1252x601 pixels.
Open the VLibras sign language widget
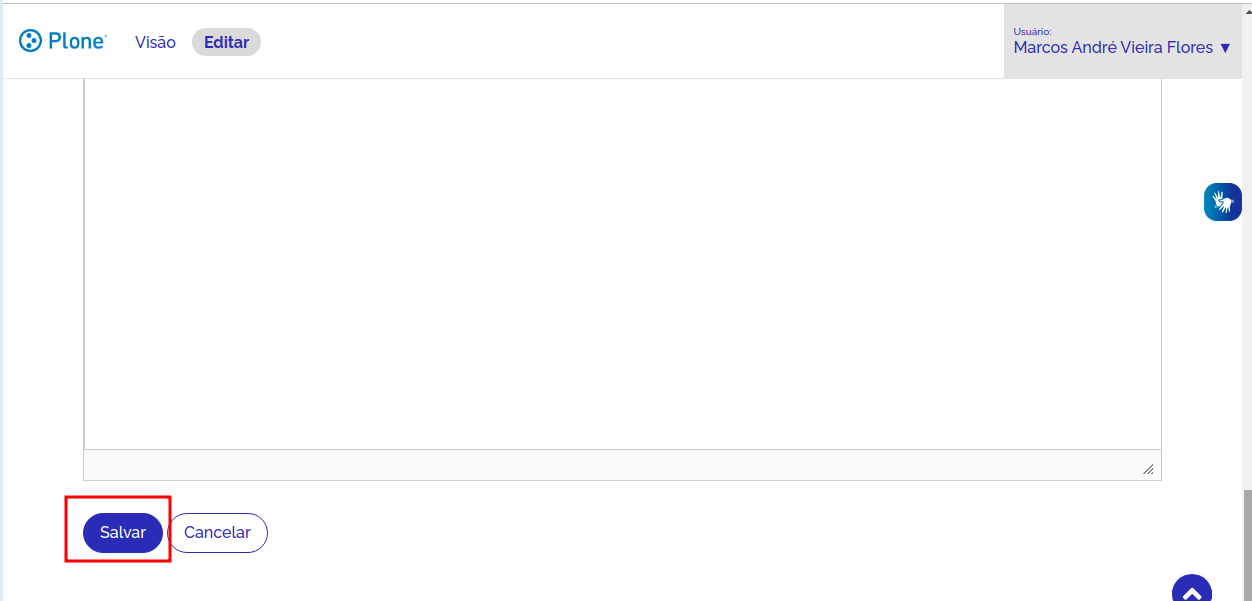point(1222,202)
